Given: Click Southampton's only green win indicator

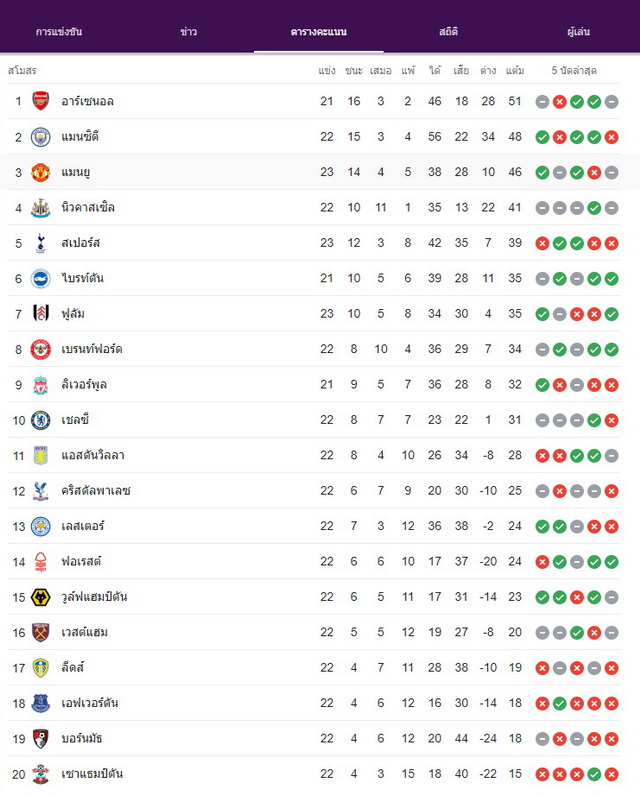Looking at the screenshot, I should (x=594, y=774).
